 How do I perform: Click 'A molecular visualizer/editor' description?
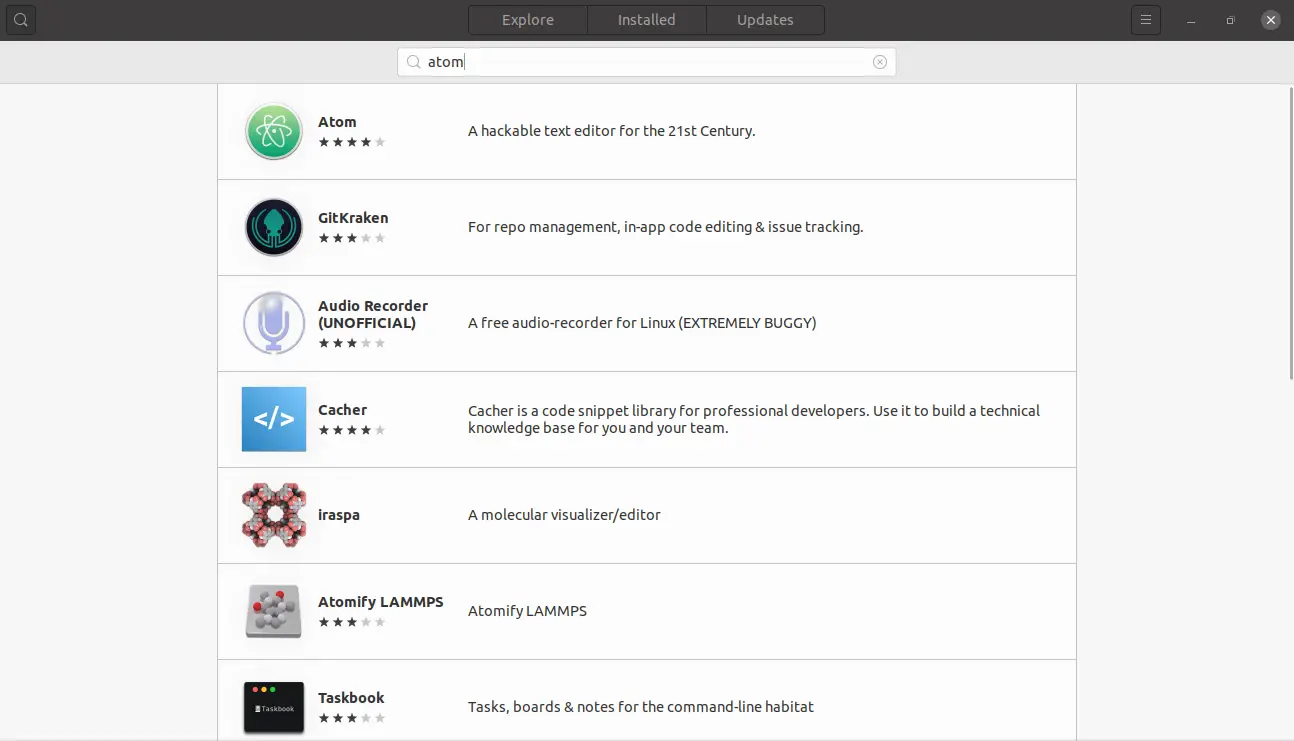tap(564, 515)
